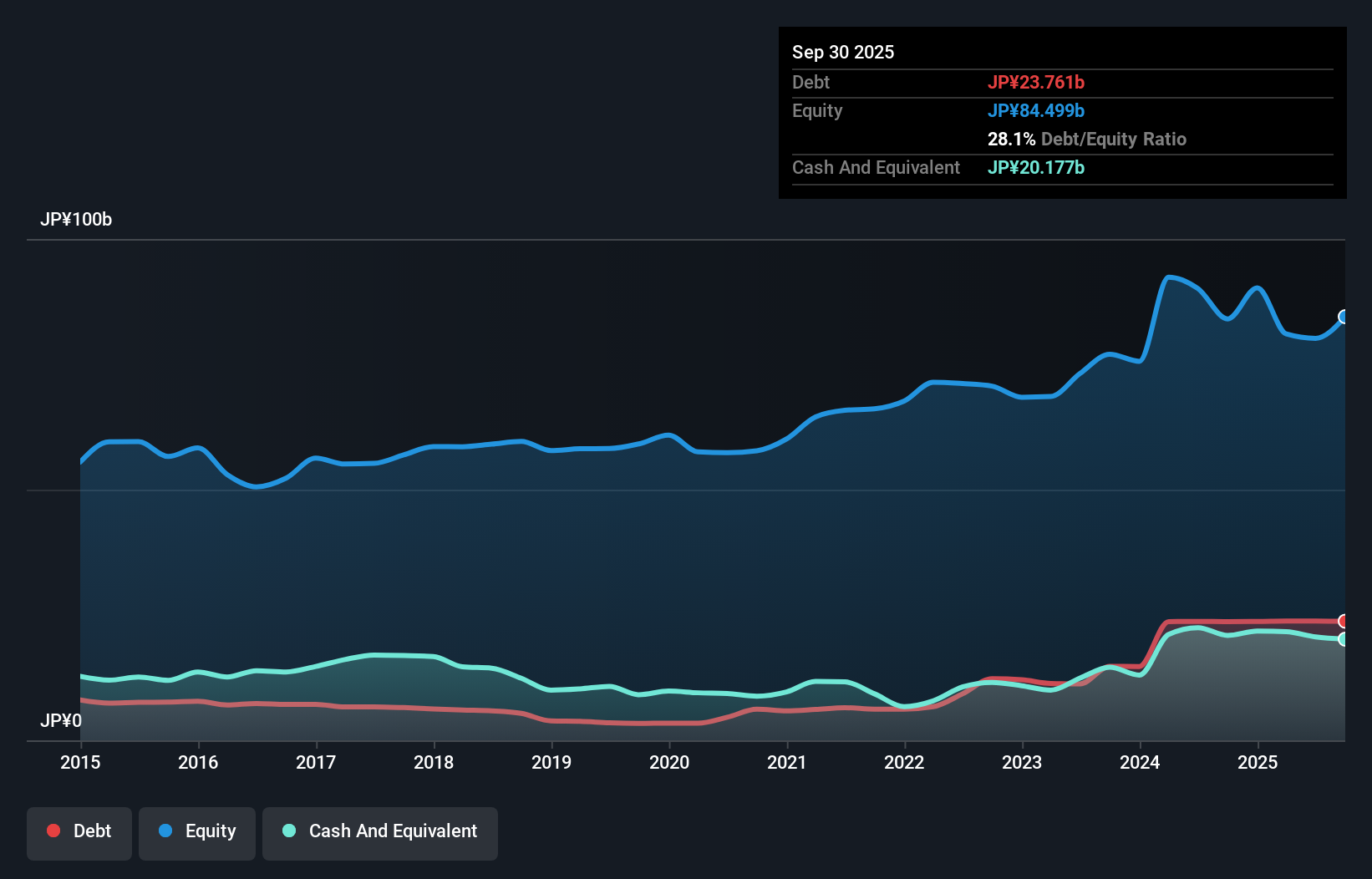Image resolution: width=1372 pixels, height=879 pixels.
Task: Click the teal JP¥20.177b Cash value
Action: click(1036, 167)
